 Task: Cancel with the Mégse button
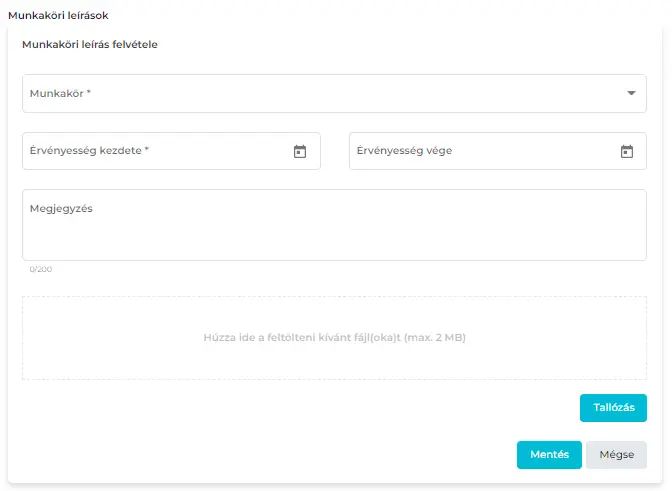pos(616,455)
